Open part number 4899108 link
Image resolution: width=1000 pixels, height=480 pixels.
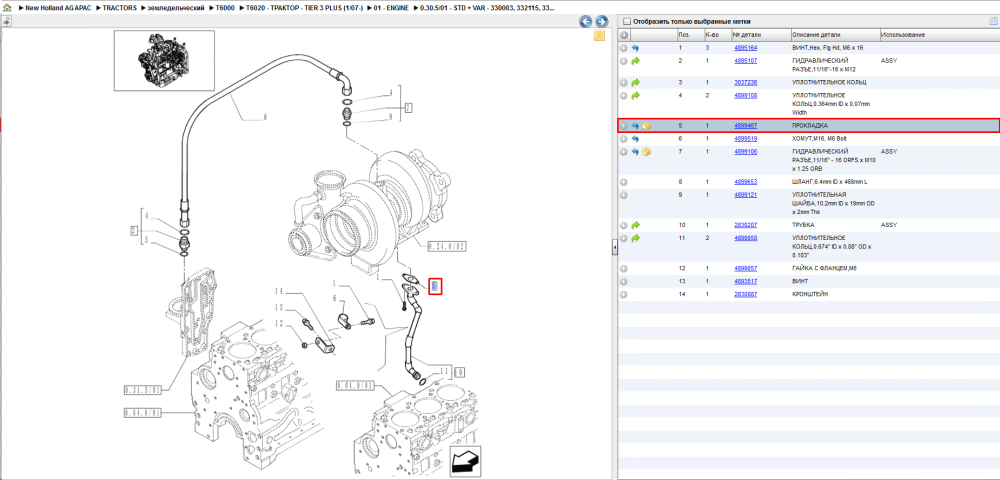(x=746, y=95)
